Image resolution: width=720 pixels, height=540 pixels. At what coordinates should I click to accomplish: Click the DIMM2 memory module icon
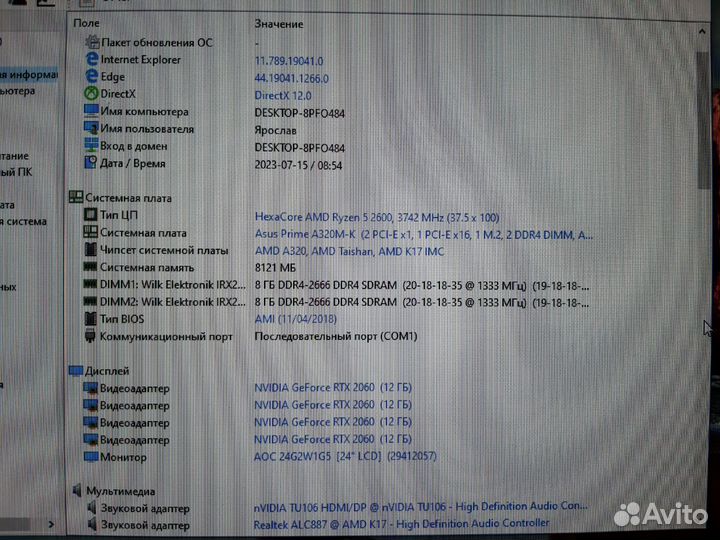[90, 301]
